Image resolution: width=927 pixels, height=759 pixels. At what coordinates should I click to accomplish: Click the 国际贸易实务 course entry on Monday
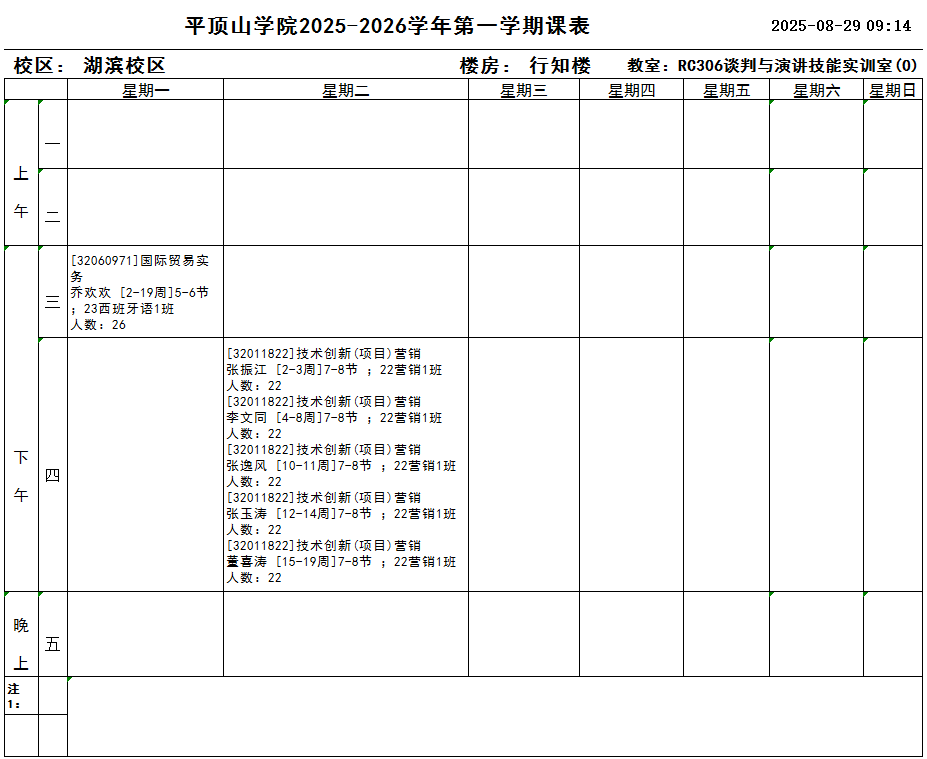click(x=139, y=292)
